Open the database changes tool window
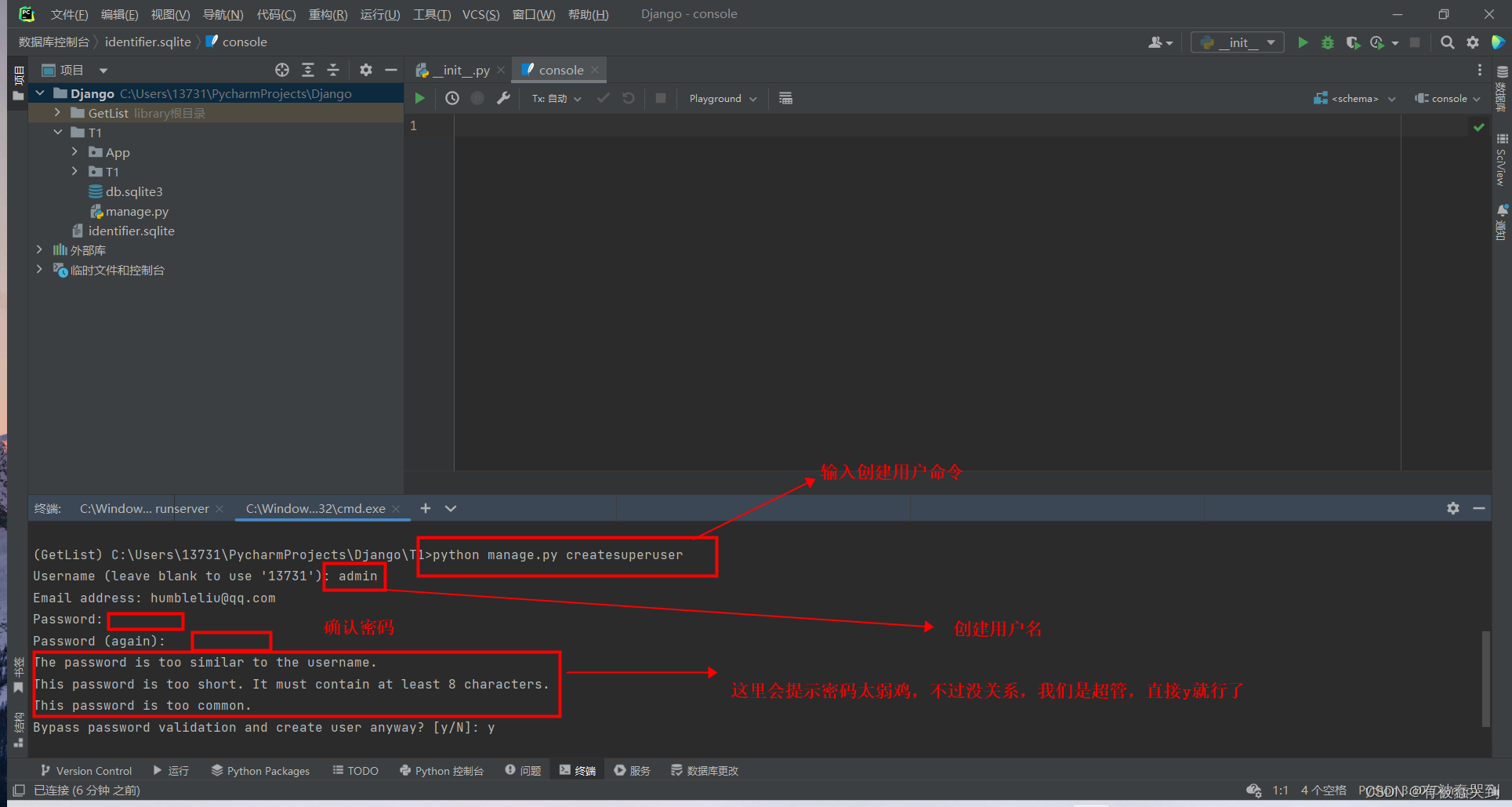Viewport: 1512px width, 807px height. [705, 771]
